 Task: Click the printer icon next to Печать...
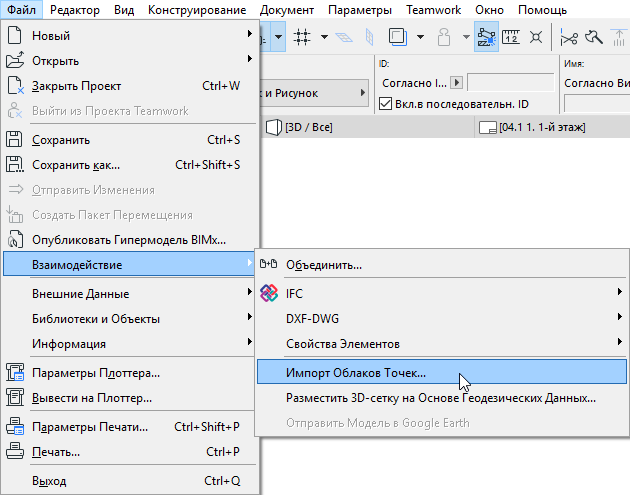pos(15,451)
